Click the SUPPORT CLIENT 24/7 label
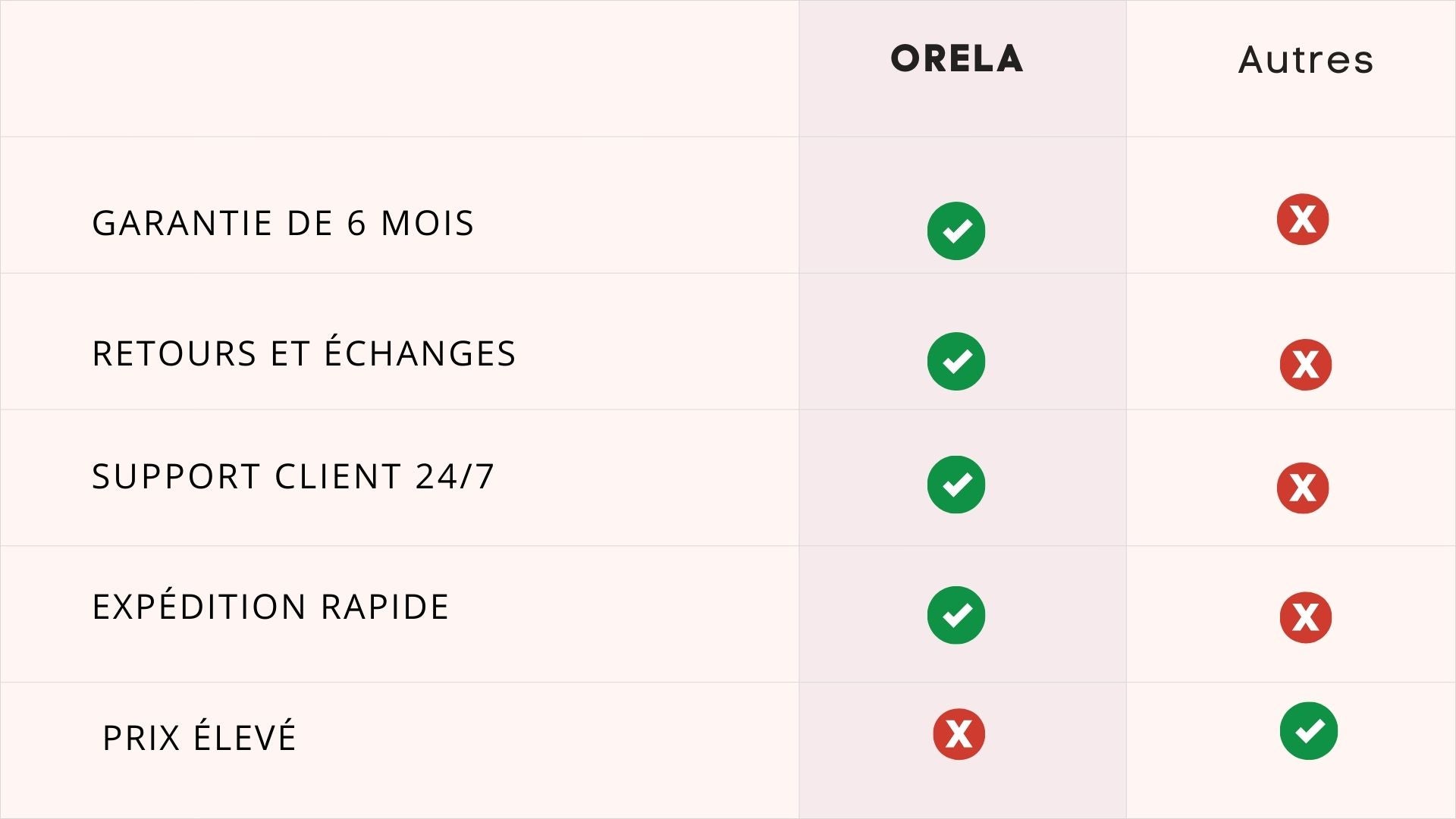The height and width of the screenshot is (819, 1456). click(293, 477)
